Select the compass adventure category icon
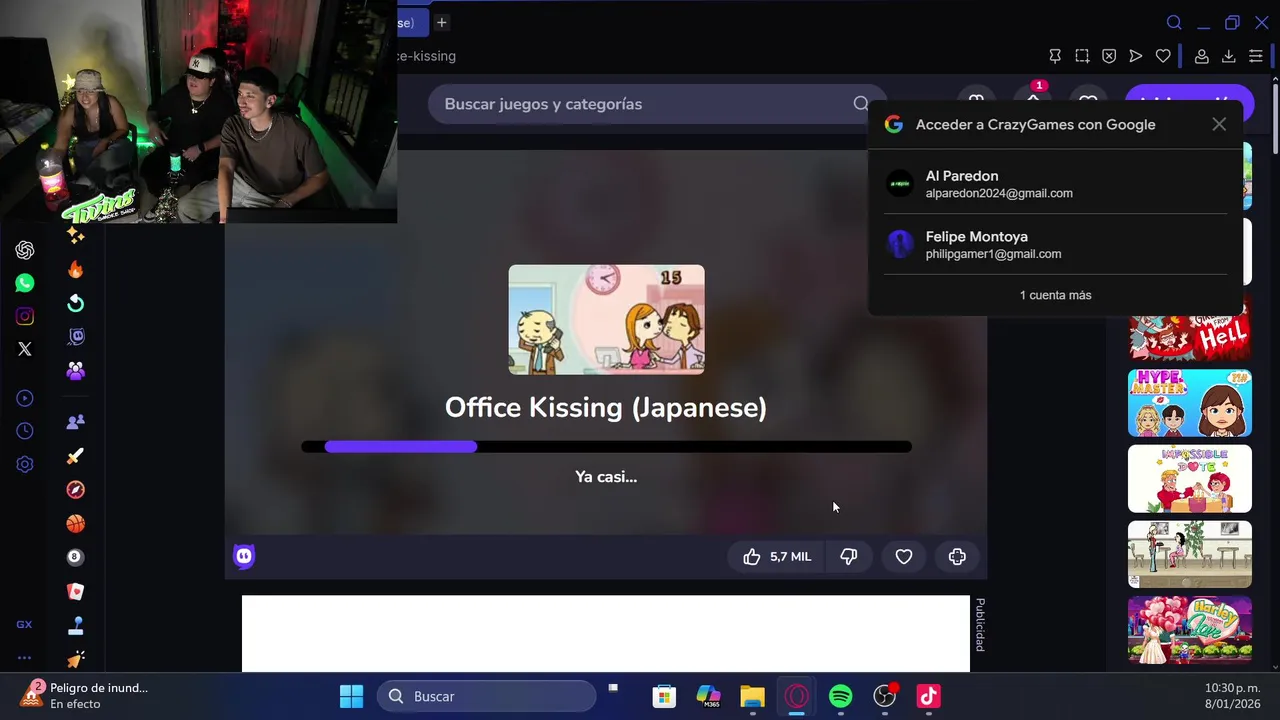The height and width of the screenshot is (720, 1280). (76, 490)
